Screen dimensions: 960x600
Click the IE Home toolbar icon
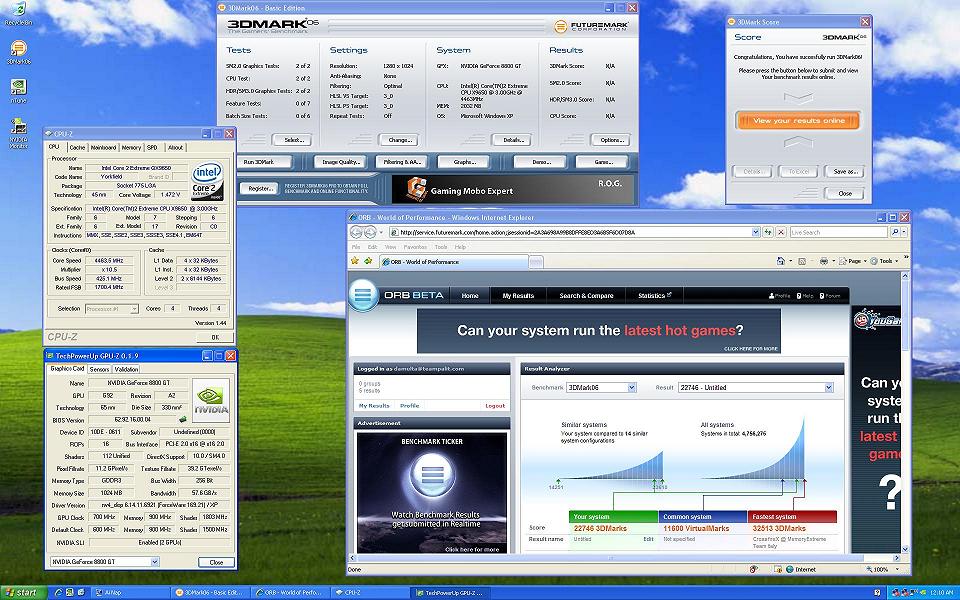pos(781,261)
